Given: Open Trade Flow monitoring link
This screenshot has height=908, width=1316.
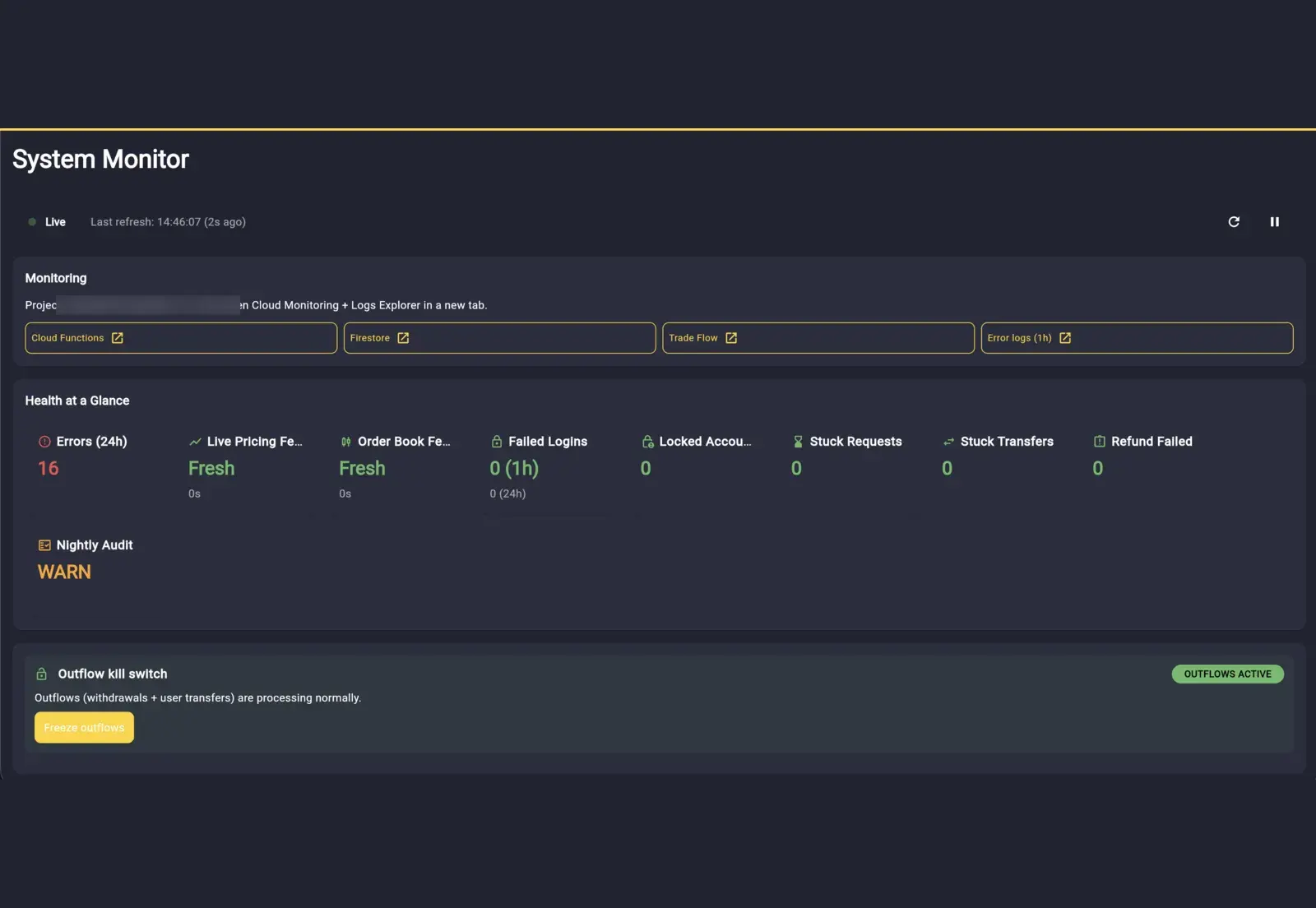Looking at the screenshot, I should [818, 338].
